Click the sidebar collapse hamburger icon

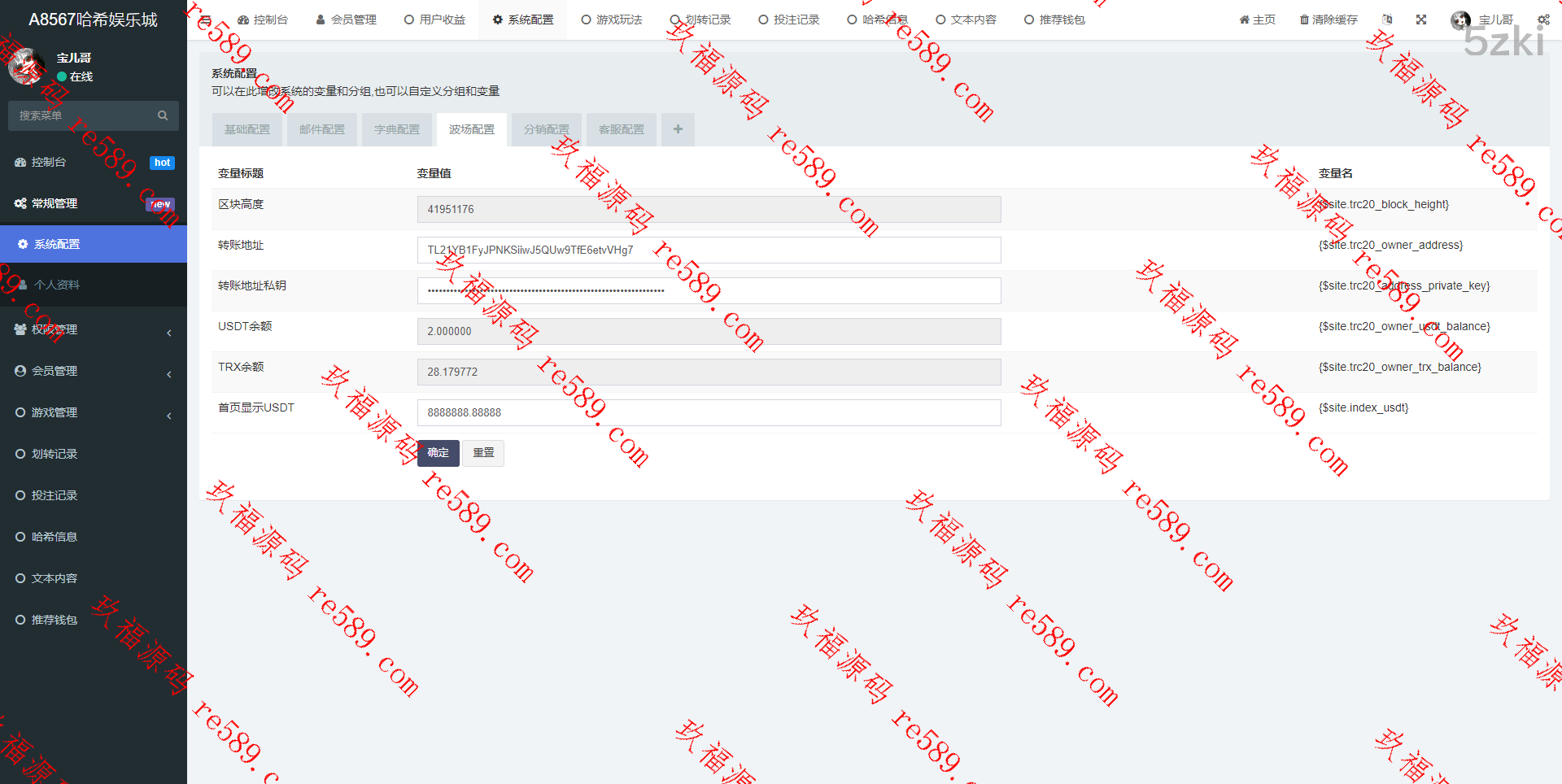[x=206, y=20]
